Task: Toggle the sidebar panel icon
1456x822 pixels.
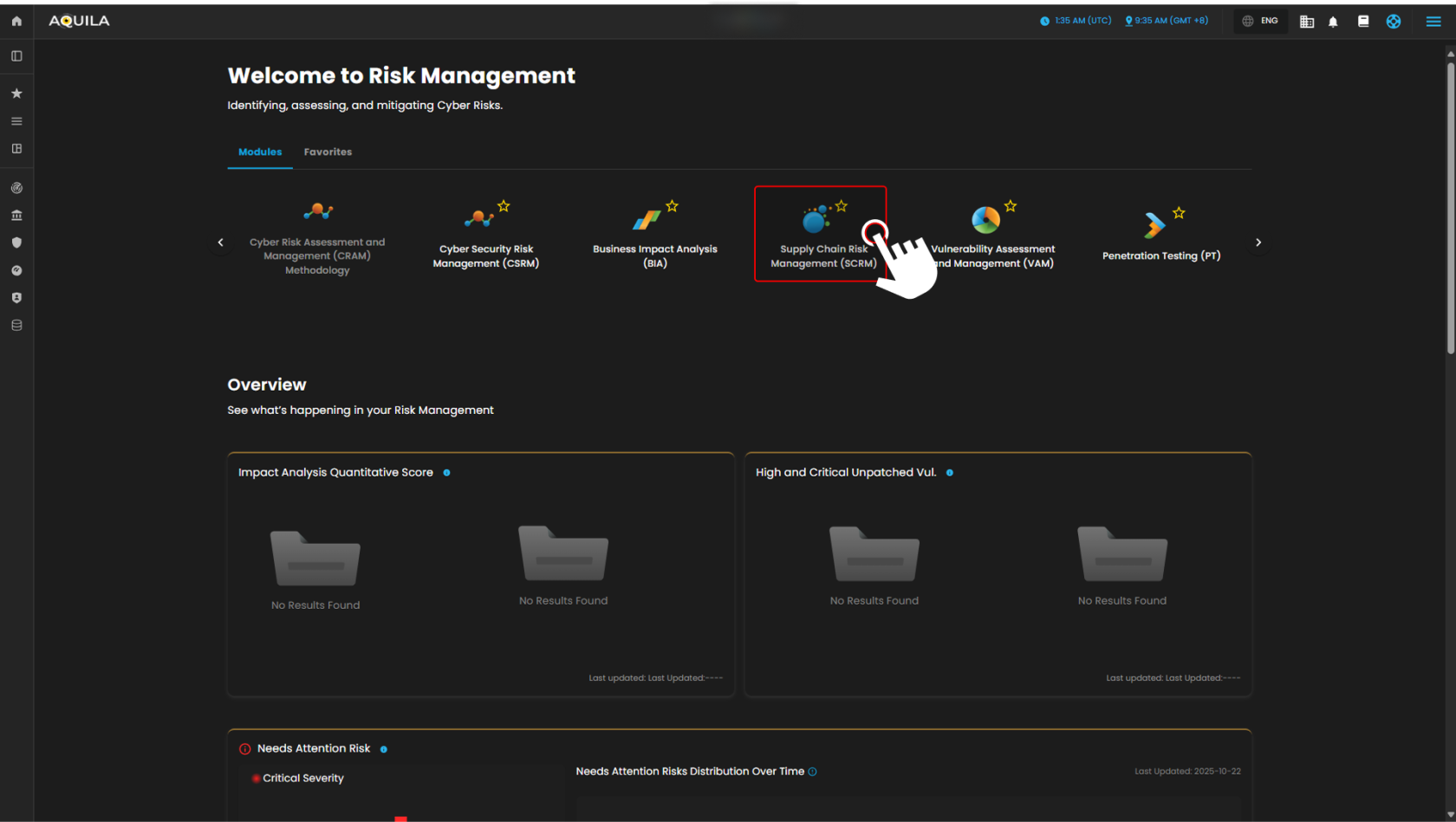Action: (16, 56)
